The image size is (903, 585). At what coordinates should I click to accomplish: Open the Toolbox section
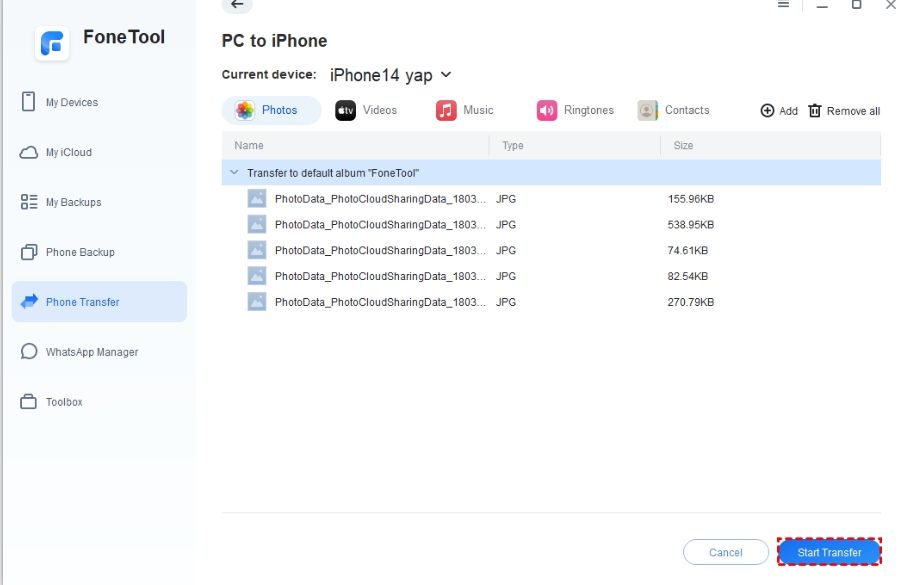(63, 402)
